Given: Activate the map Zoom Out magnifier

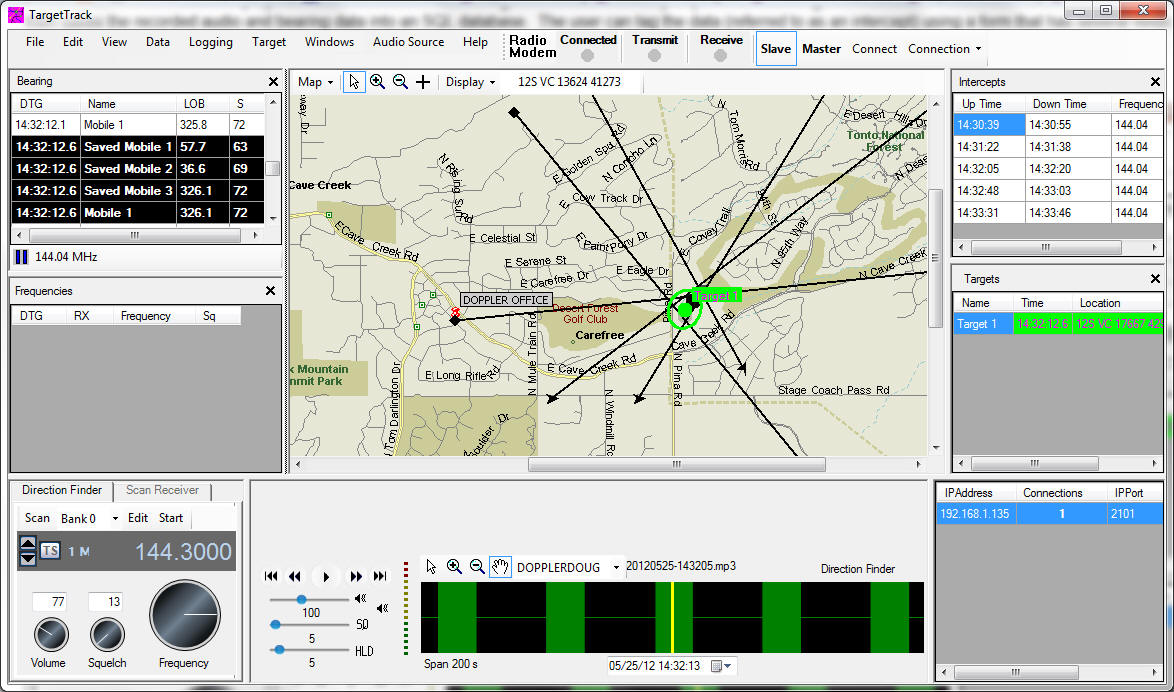Looking at the screenshot, I should click(x=398, y=81).
